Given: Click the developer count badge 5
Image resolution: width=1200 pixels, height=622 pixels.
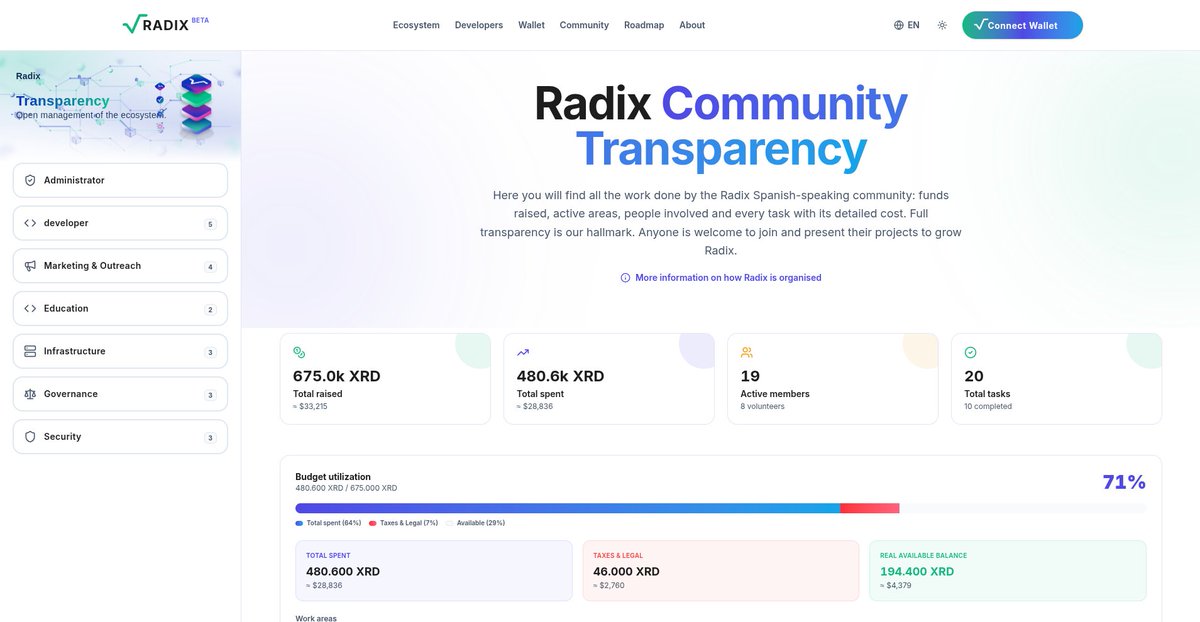Looking at the screenshot, I should (x=210, y=224).
